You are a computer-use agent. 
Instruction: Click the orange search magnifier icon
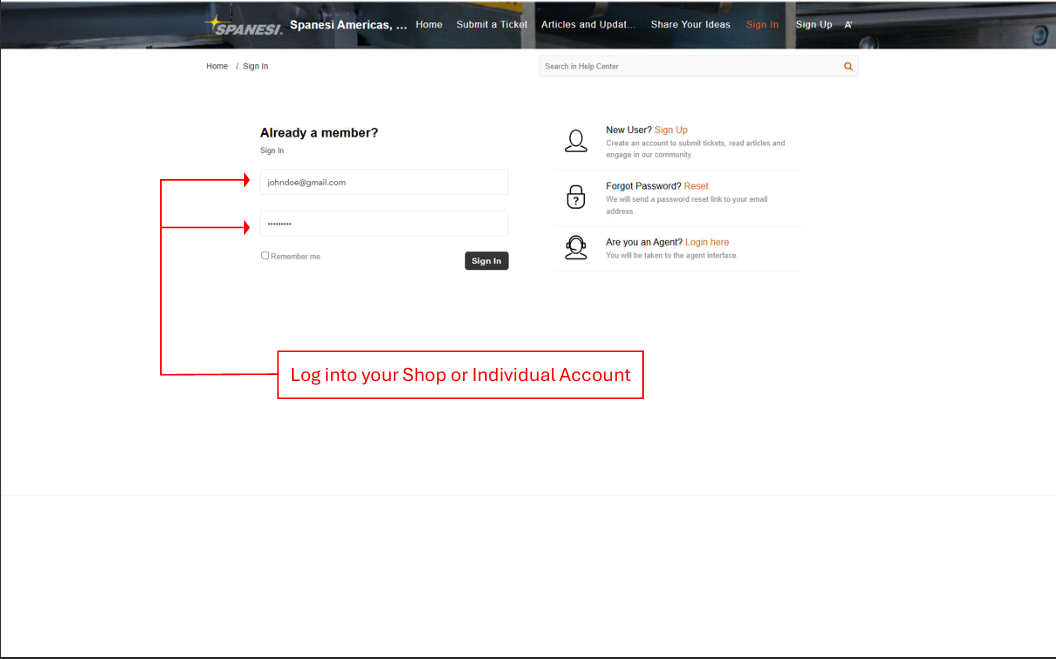[x=848, y=66]
